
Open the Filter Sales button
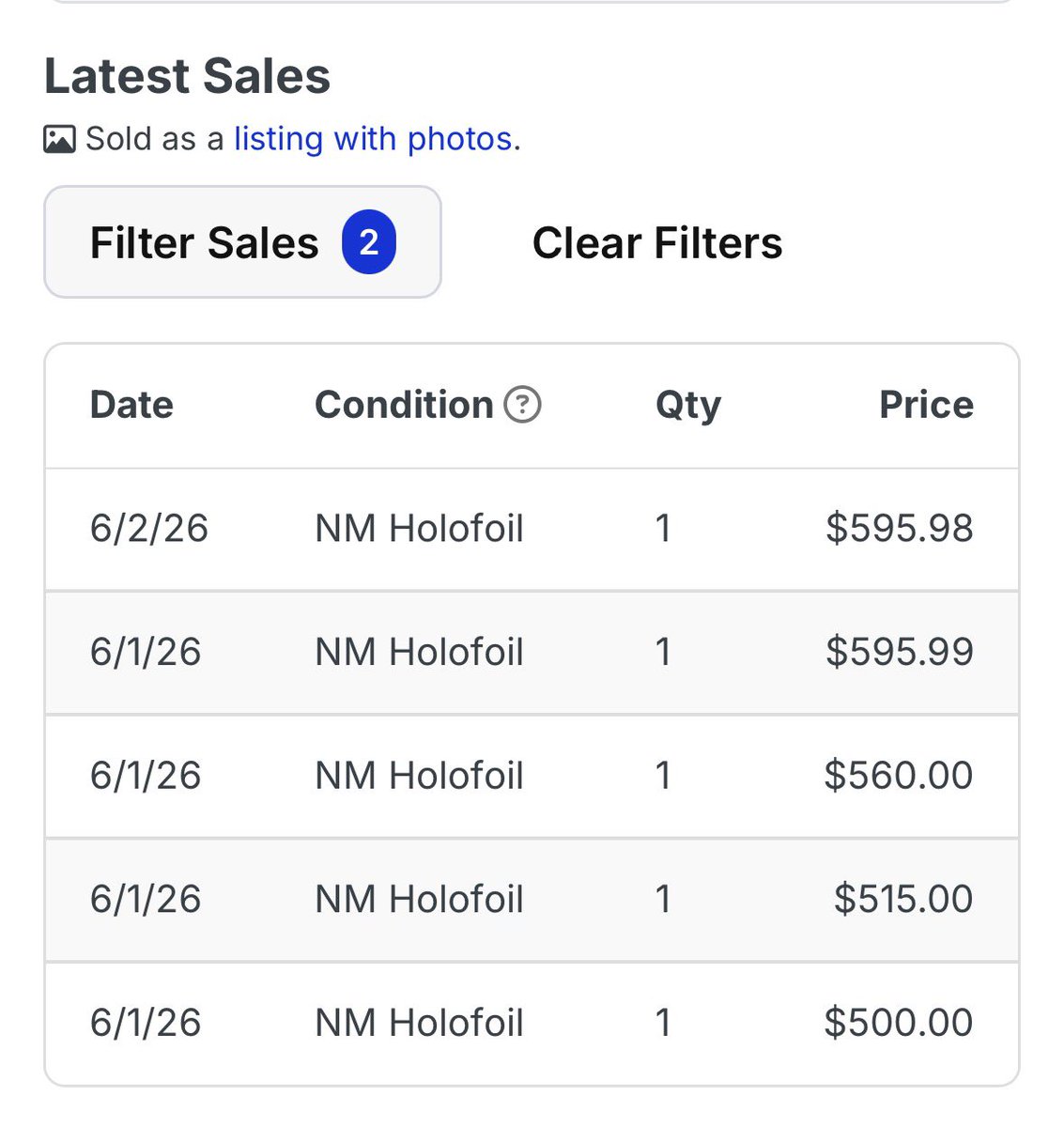click(x=242, y=242)
